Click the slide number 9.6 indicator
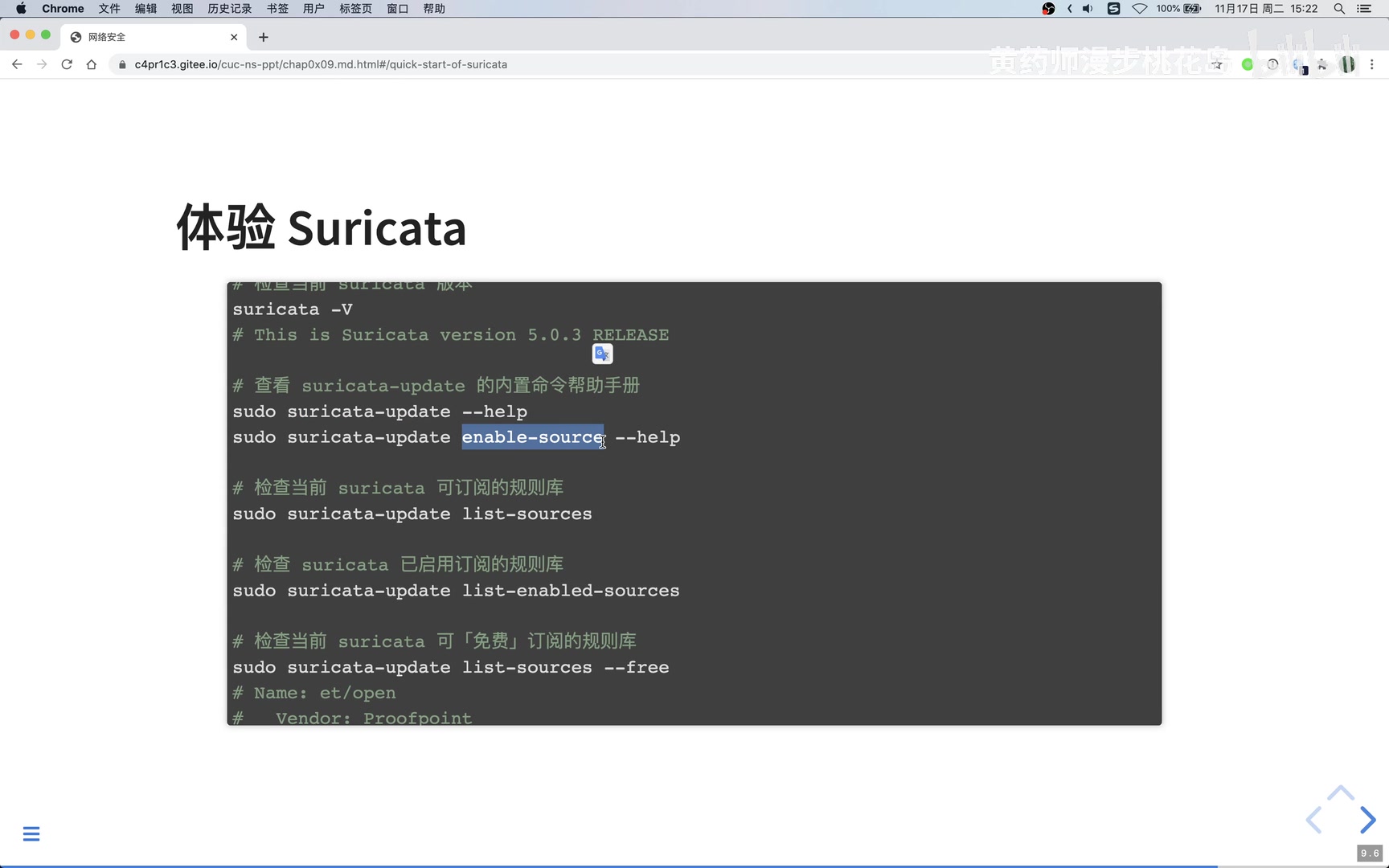The image size is (1389, 868). tap(1370, 854)
